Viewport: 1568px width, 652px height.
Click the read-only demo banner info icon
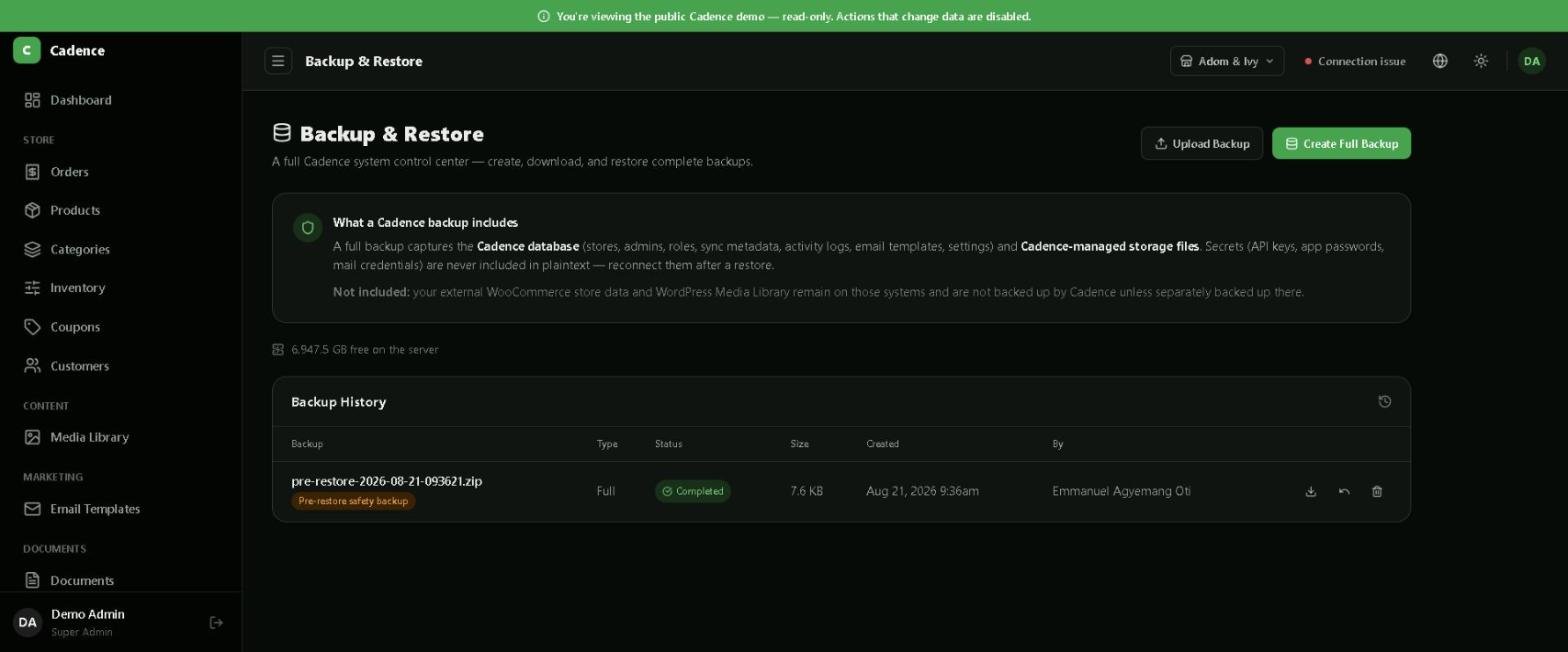(x=544, y=16)
